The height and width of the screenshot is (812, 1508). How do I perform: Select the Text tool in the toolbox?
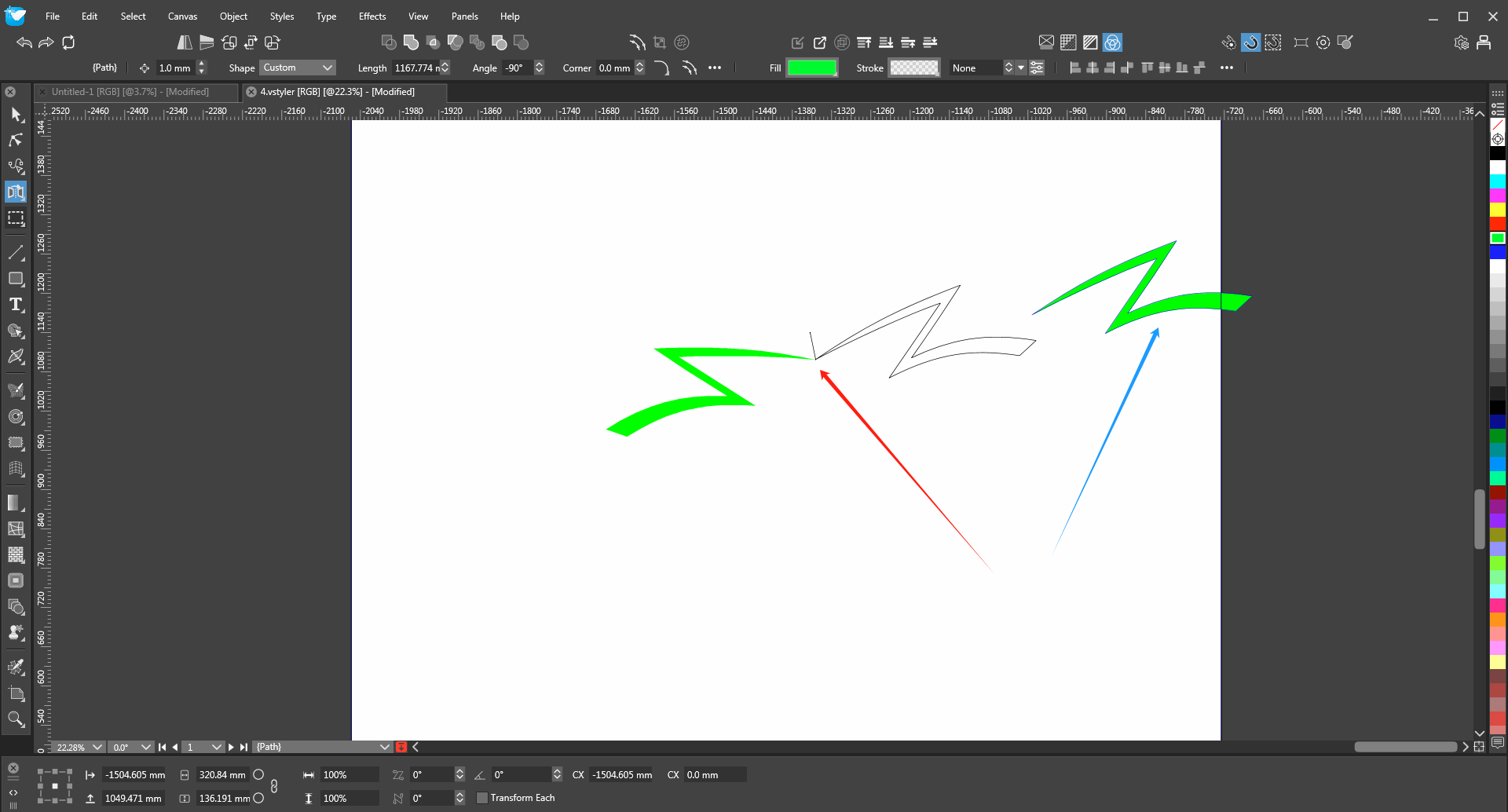16,305
